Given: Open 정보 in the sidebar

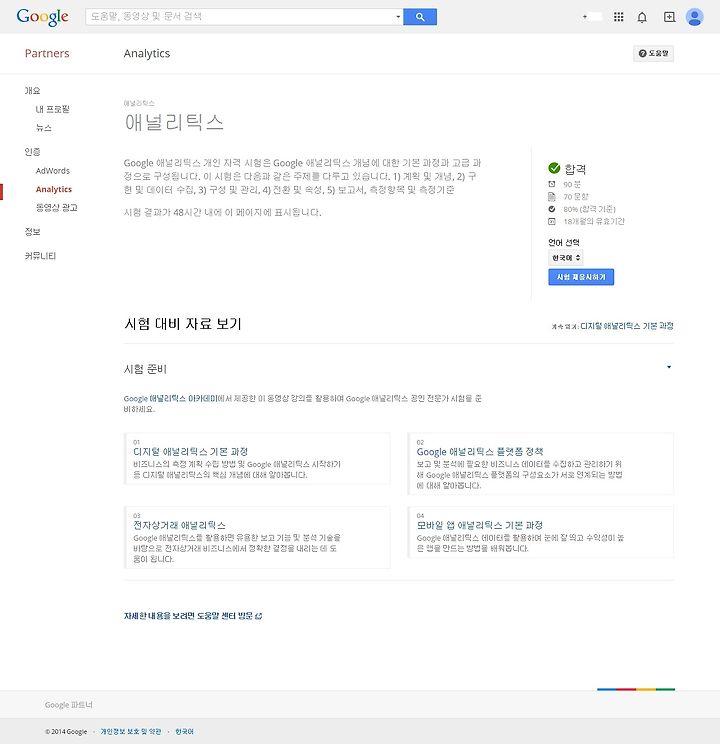Looking at the screenshot, I should [32, 232].
